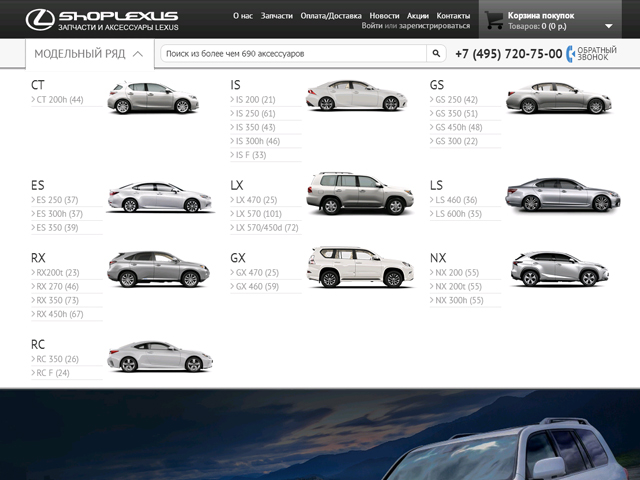Click the RC coupe thumbnail

(x=160, y=356)
